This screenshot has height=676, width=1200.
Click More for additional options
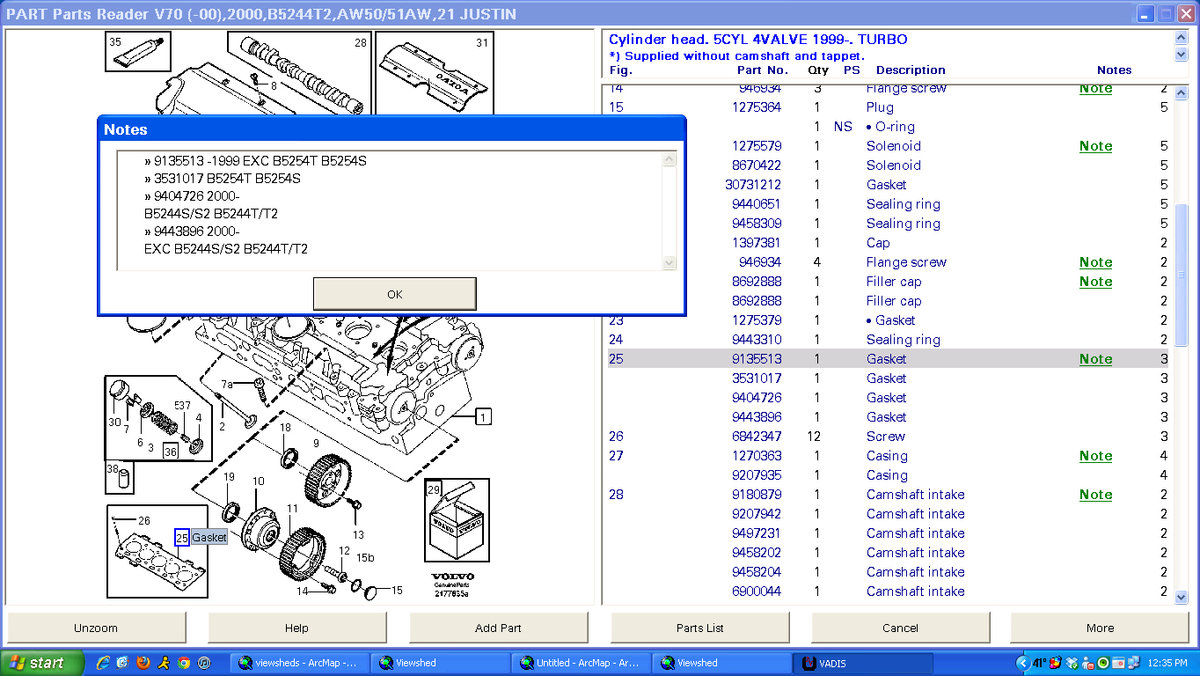click(1098, 627)
